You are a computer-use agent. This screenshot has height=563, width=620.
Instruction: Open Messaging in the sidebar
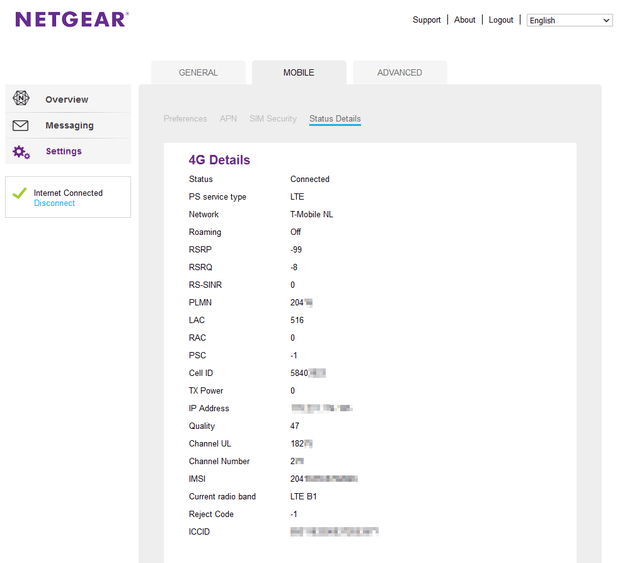tap(68, 125)
